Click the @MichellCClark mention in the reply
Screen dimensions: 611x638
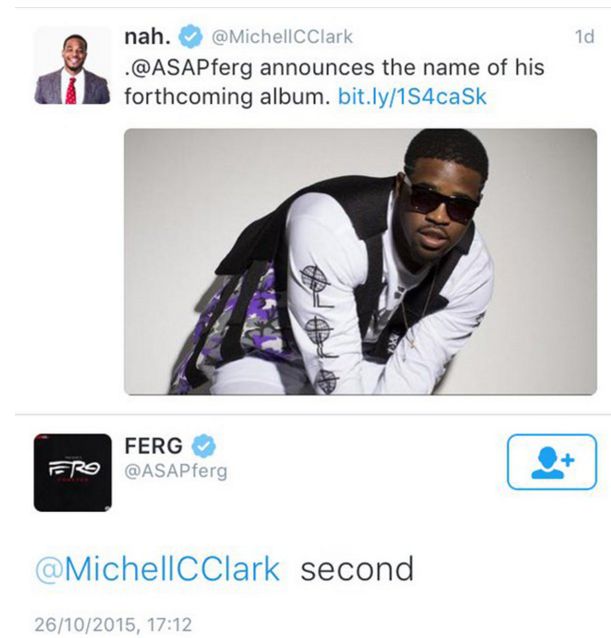click(x=158, y=568)
